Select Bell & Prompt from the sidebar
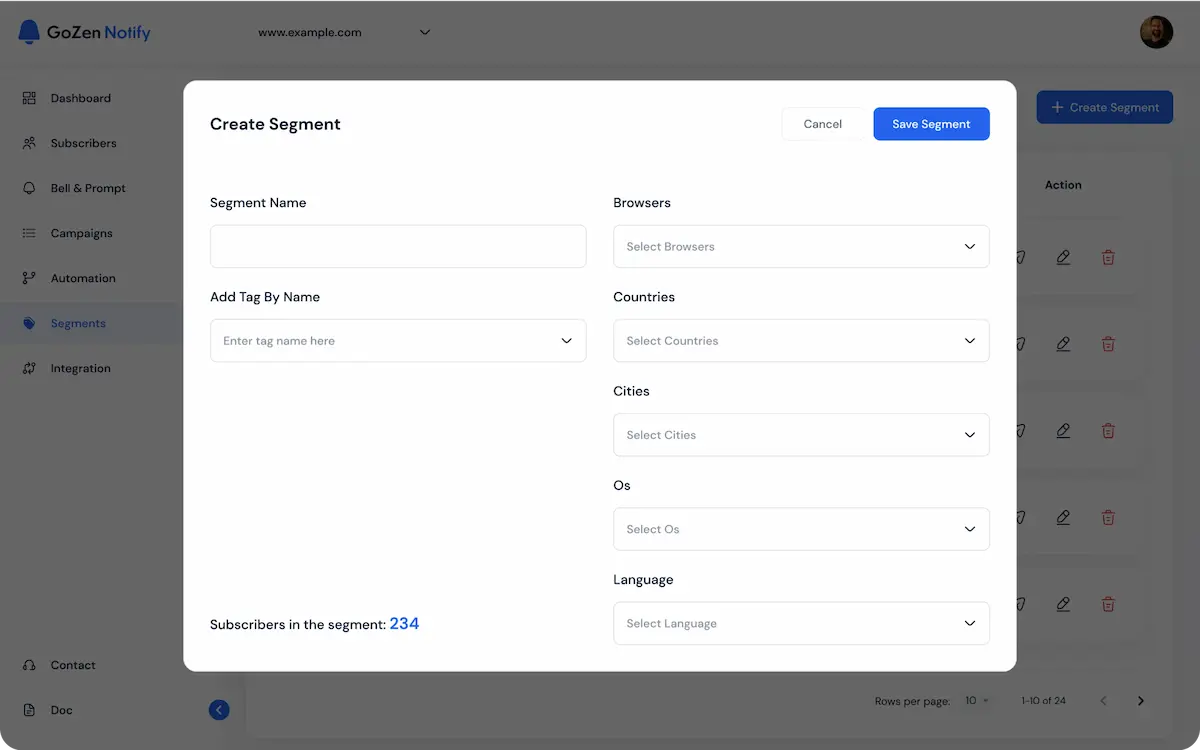1200x750 pixels. [x=87, y=188]
